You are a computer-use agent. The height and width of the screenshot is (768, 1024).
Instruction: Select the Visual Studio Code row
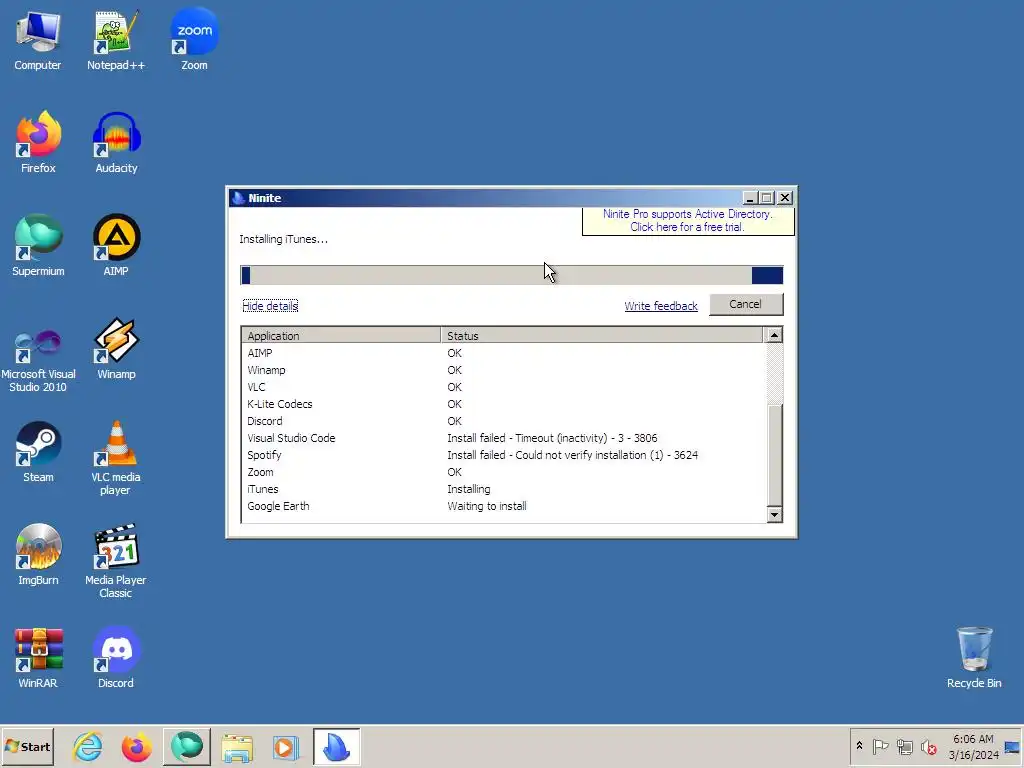point(503,438)
